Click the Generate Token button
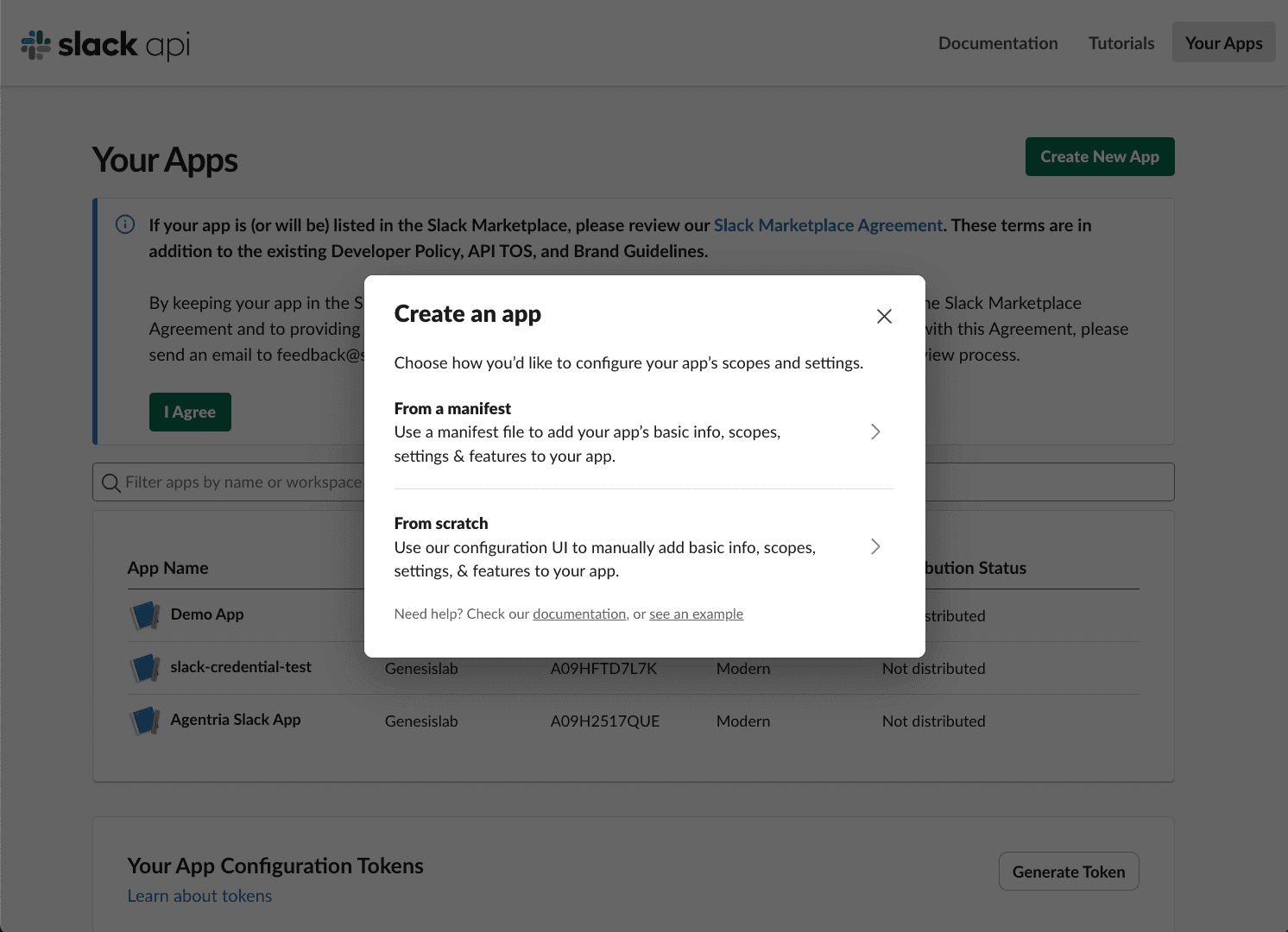 pyautogui.click(x=1069, y=872)
